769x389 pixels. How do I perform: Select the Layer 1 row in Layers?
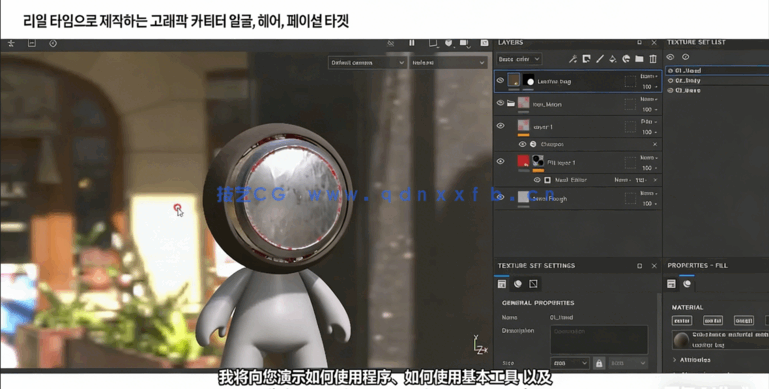coord(578,126)
